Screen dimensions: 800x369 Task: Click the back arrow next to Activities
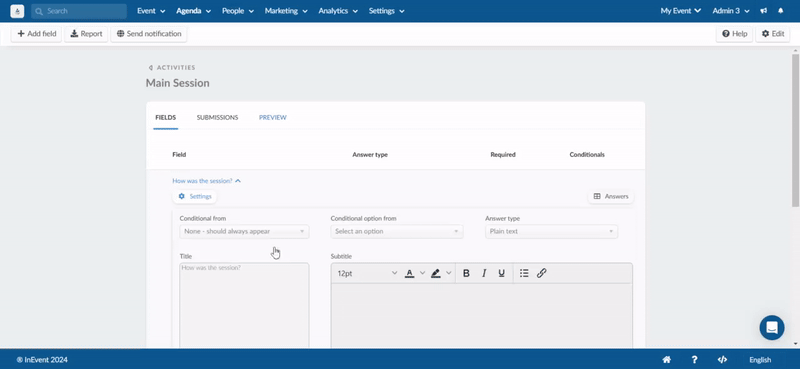coord(150,67)
